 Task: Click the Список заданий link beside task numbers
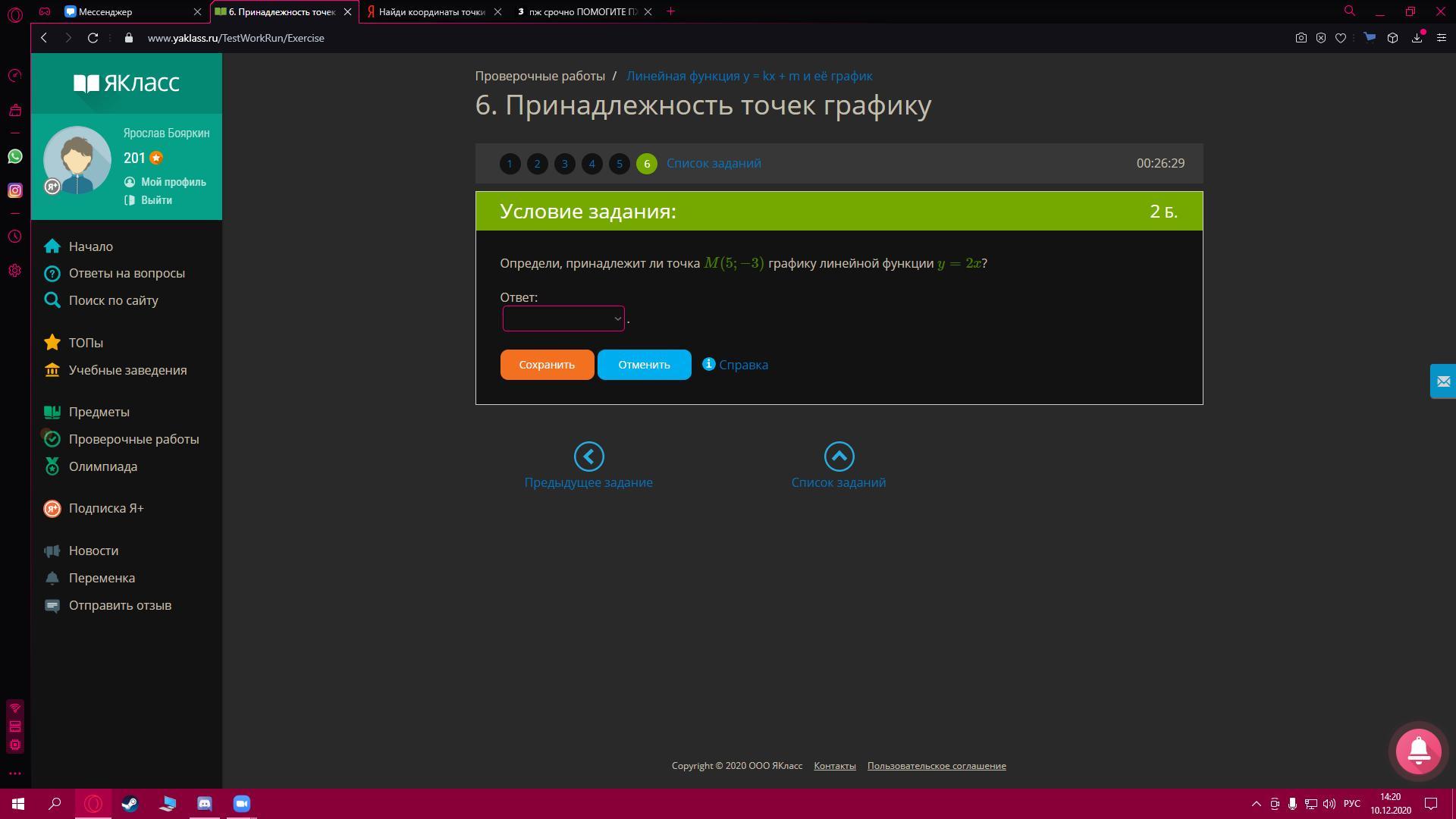[713, 164]
